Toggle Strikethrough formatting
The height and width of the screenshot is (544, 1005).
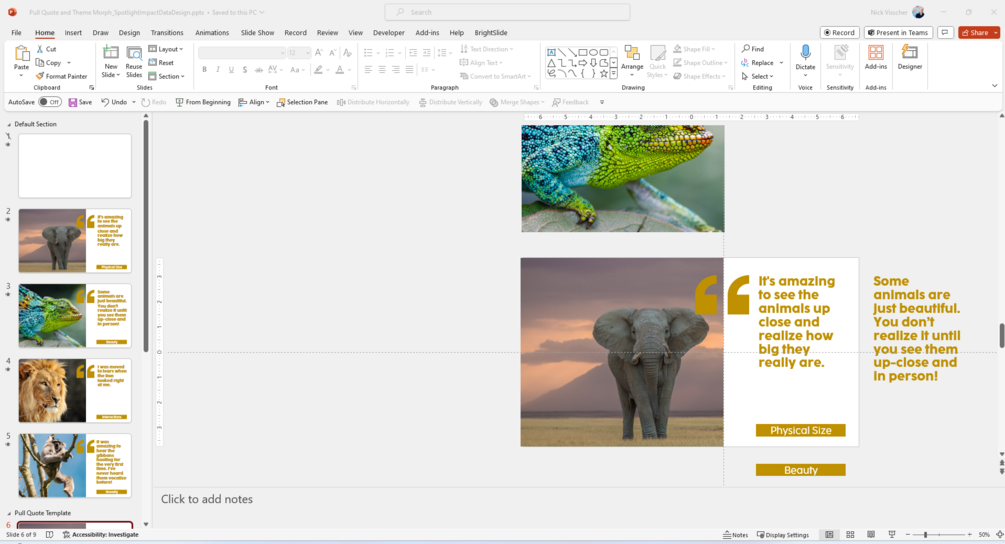[x=258, y=69]
